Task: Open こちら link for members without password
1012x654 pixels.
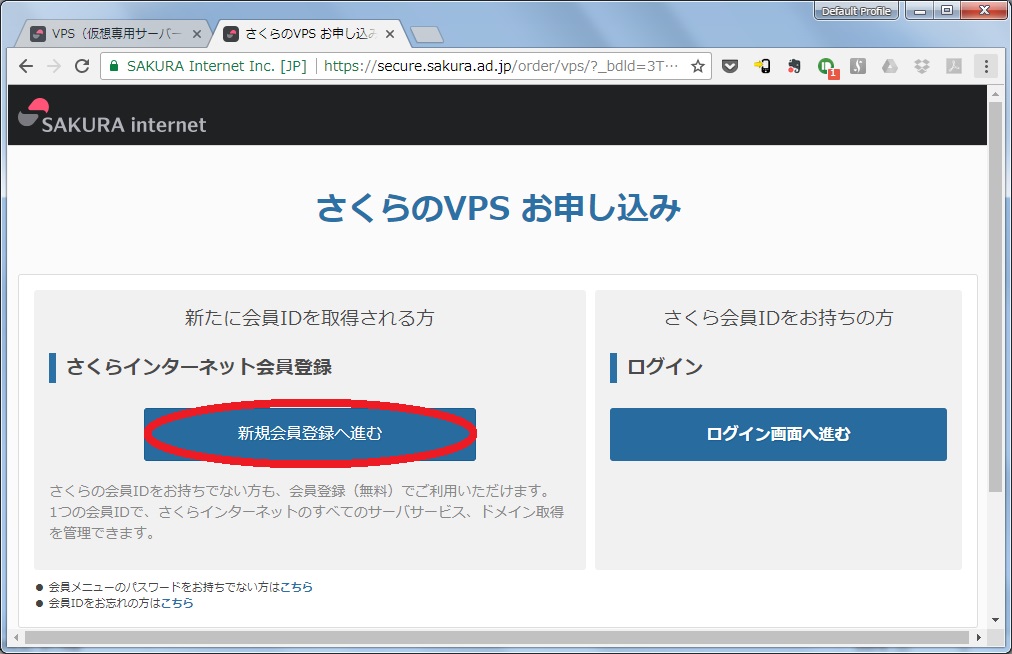Action: pyautogui.click(x=296, y=587)
